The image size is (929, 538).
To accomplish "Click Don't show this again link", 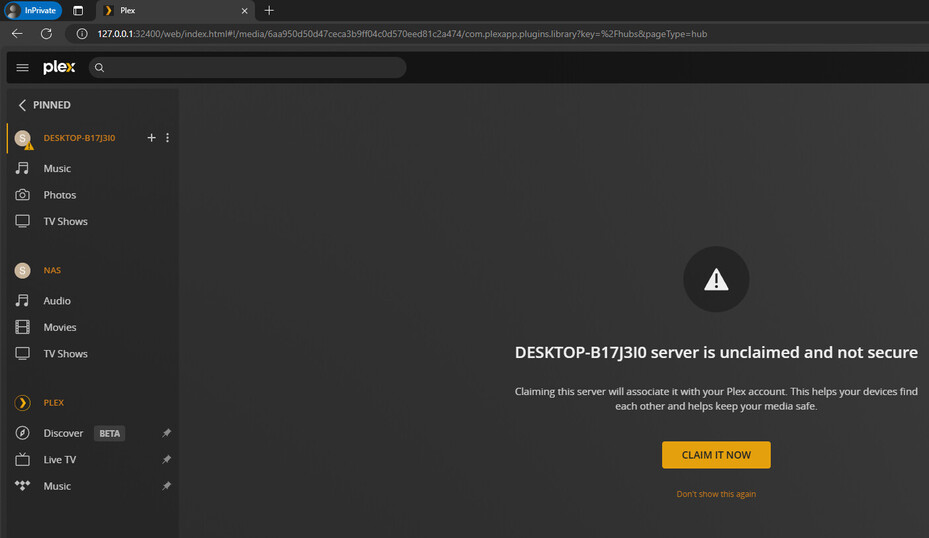I will click(716, 494).
